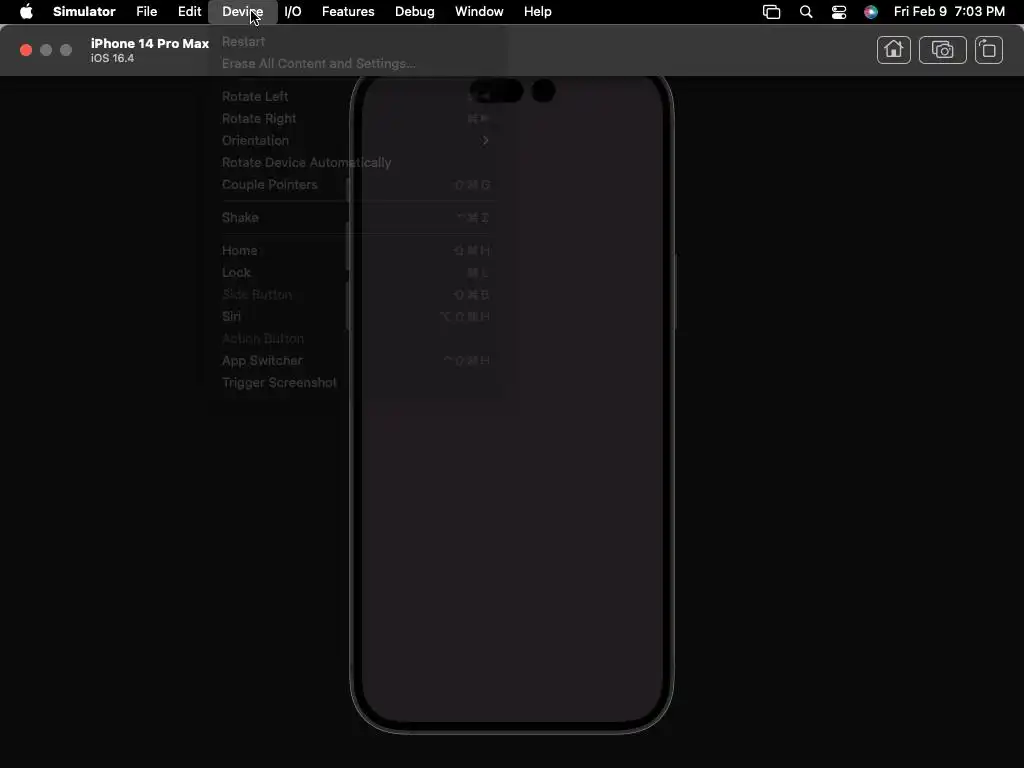The image size is (1024, 768).
Task: Choose Restart from the Device menu
Action: (357, 42)
